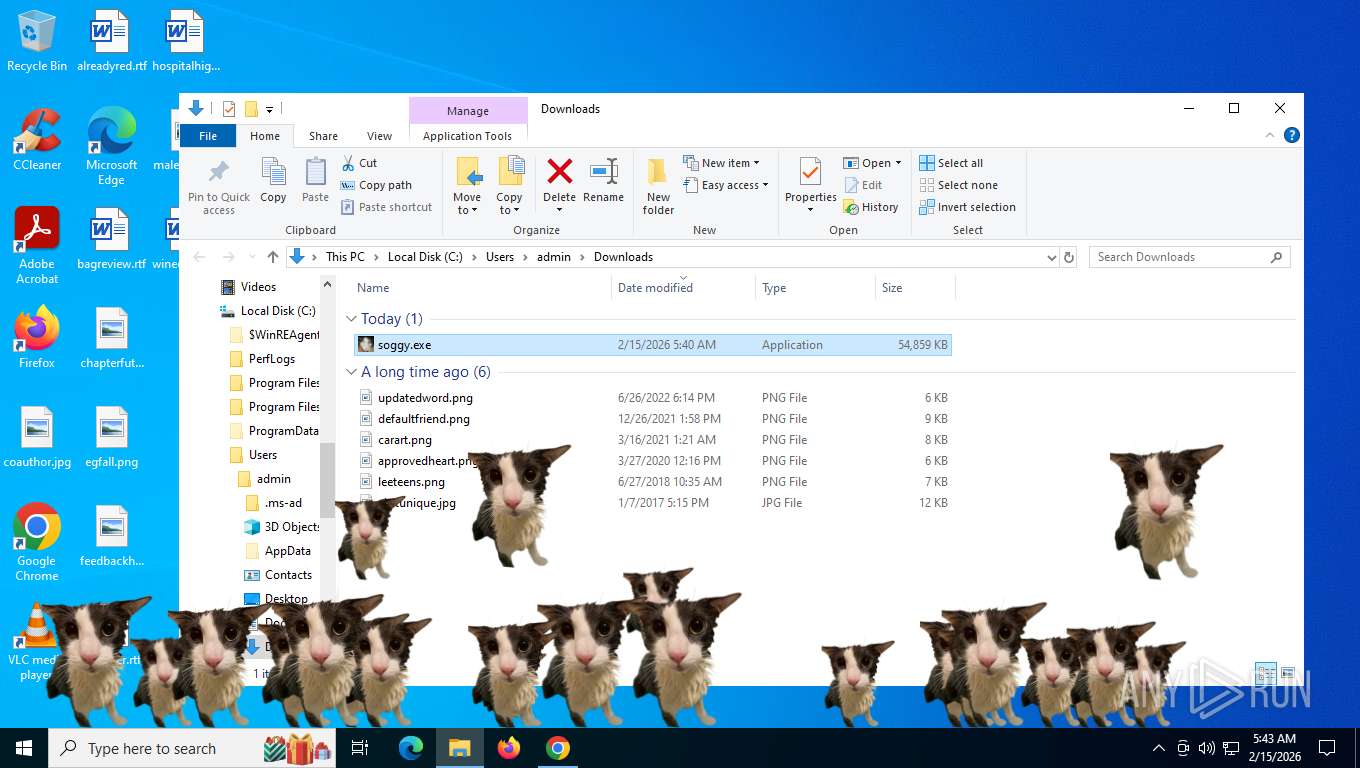Viewport: 1360px width, 768px height.
Task: Open recent locations dropdown arrow
Action: tap(251, 257)
